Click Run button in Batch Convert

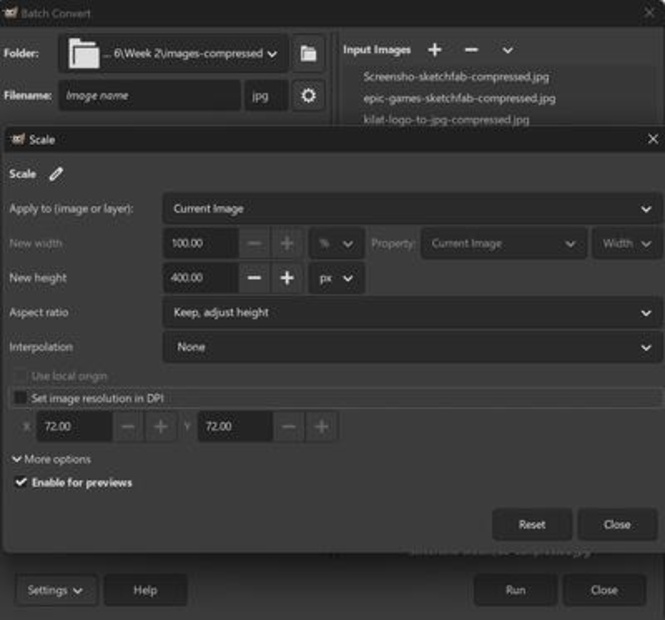point(515,590)
